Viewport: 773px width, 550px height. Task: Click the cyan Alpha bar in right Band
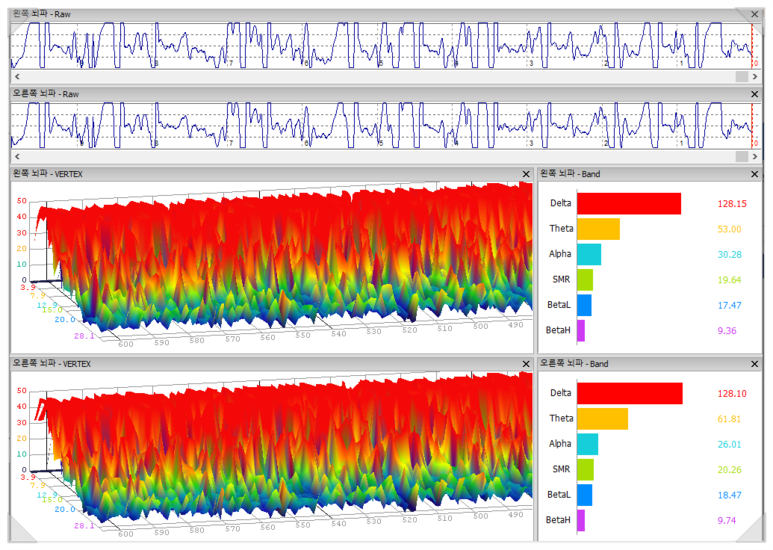pyautogui.click(x=587, y=444)
